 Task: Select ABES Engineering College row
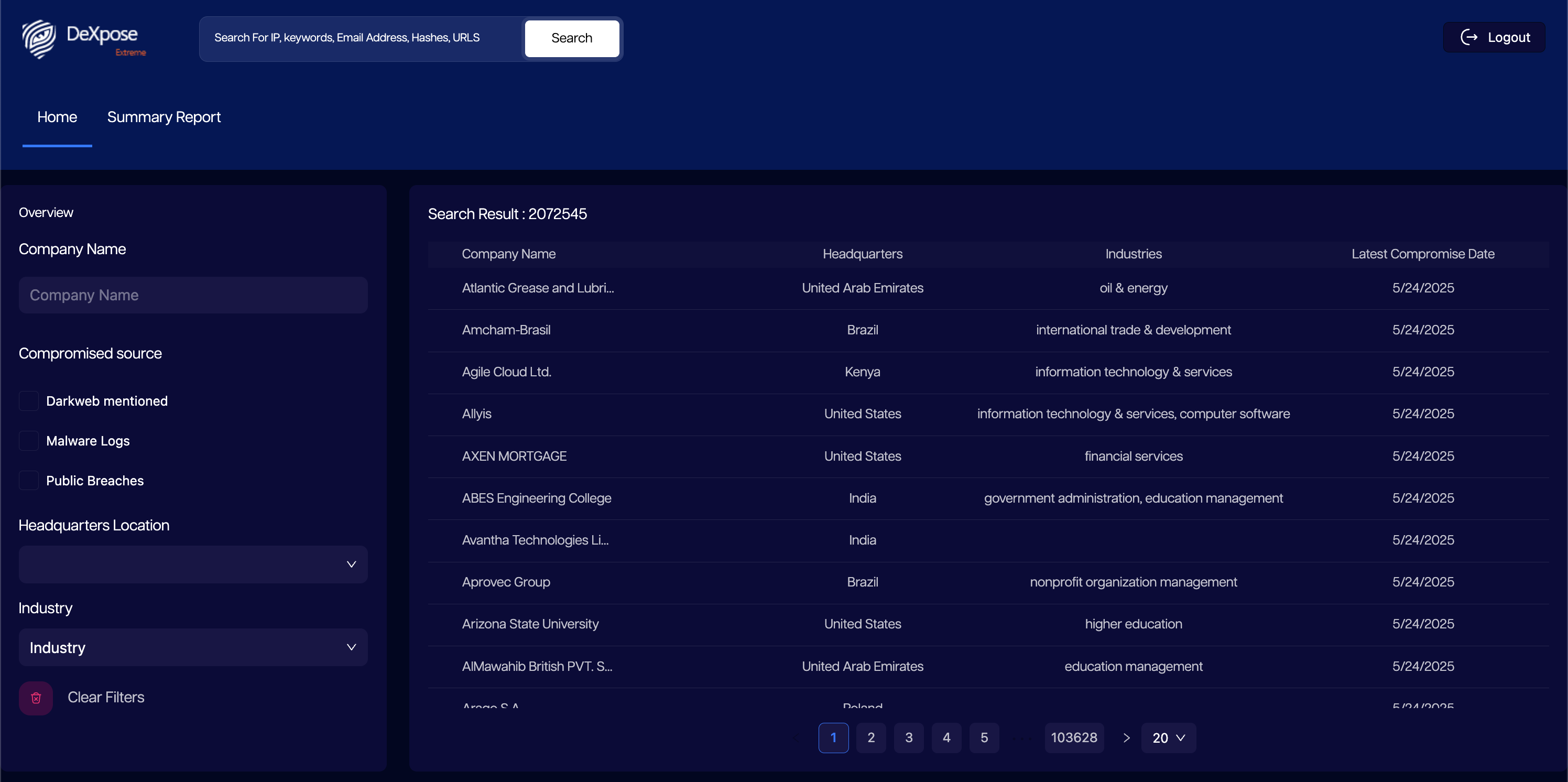988,498
